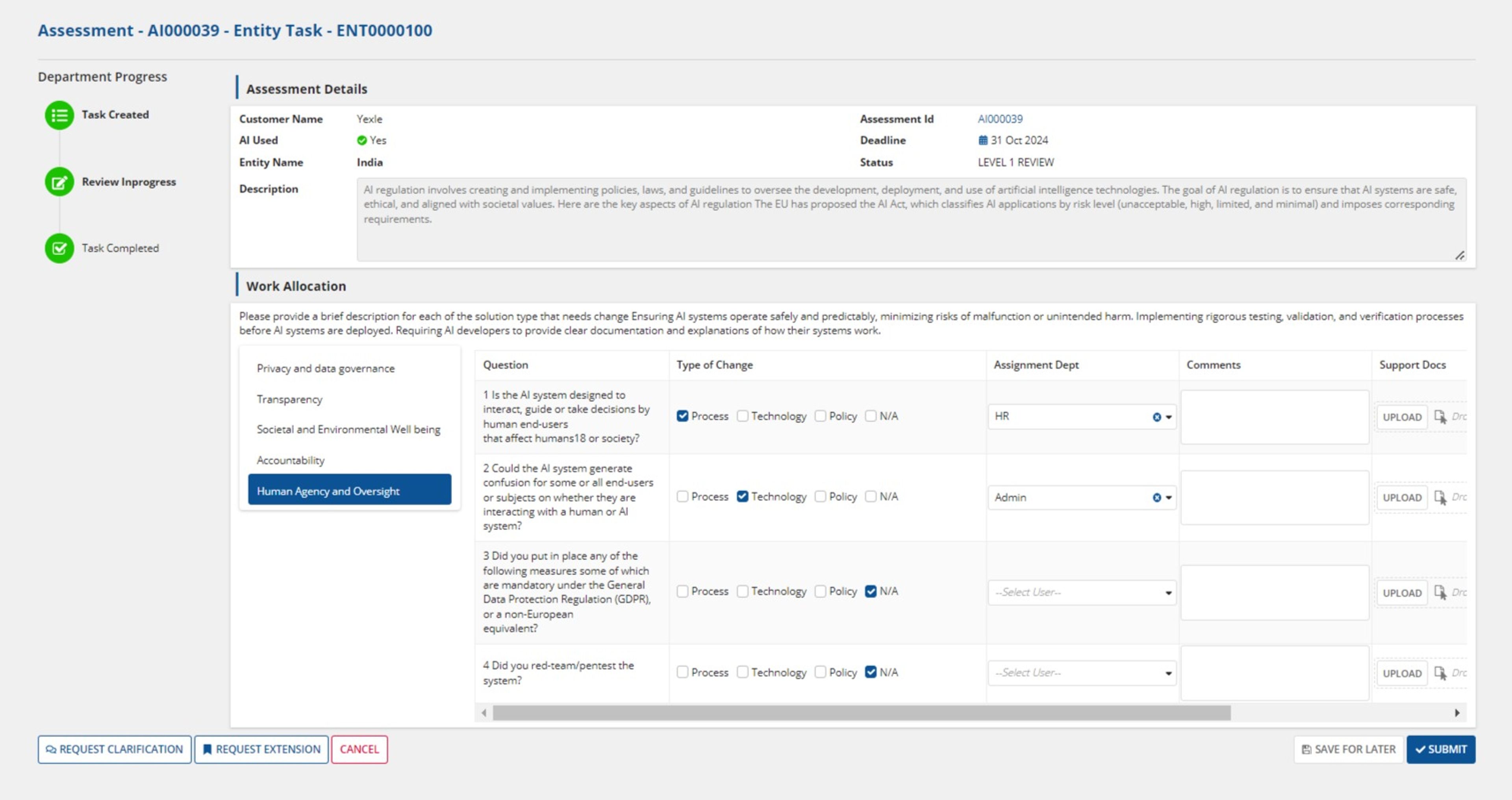Select the Transparency category
Screen dimensions: 1512x800
pos(349,399)
